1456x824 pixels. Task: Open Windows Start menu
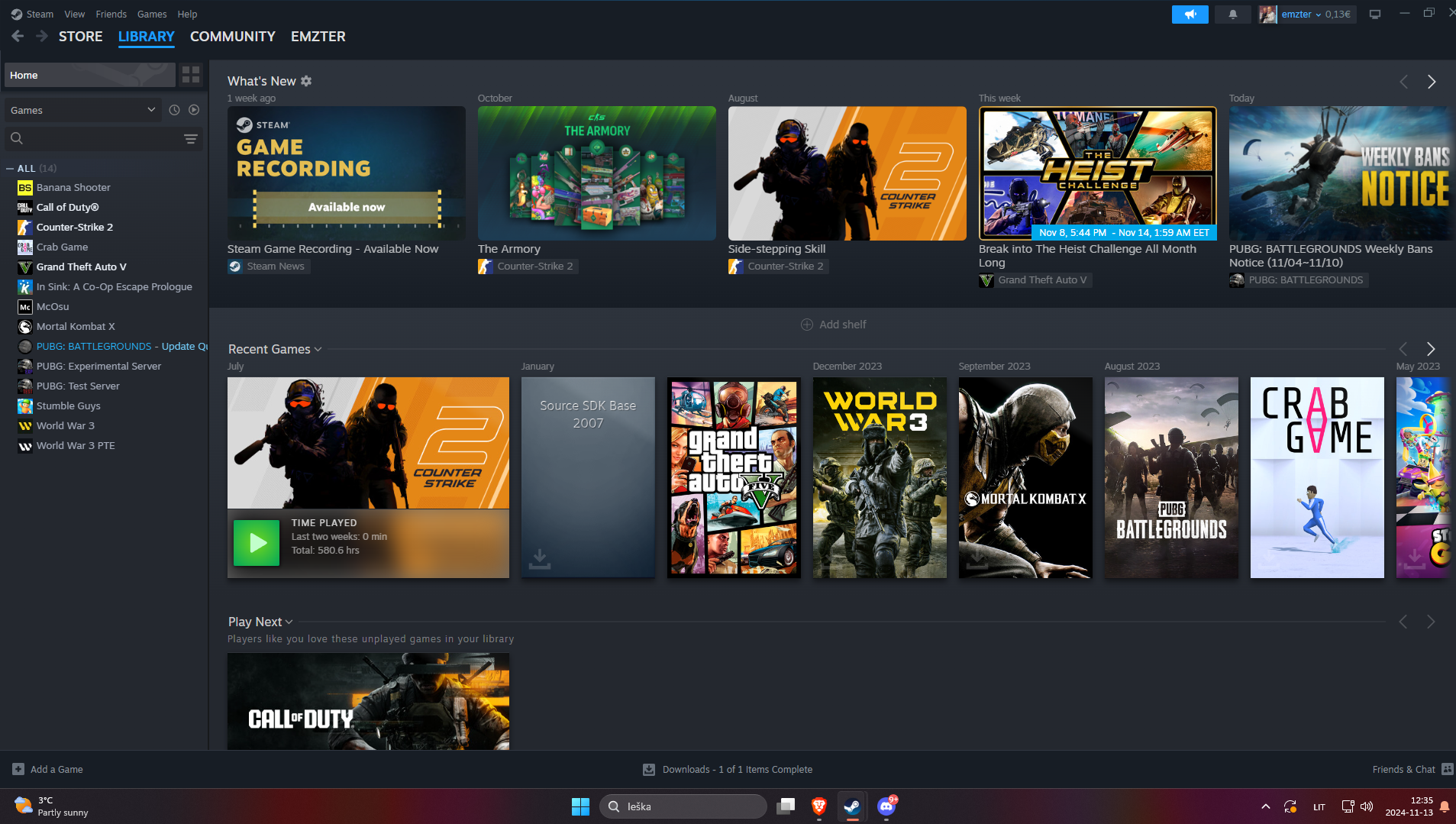point(580,806)
